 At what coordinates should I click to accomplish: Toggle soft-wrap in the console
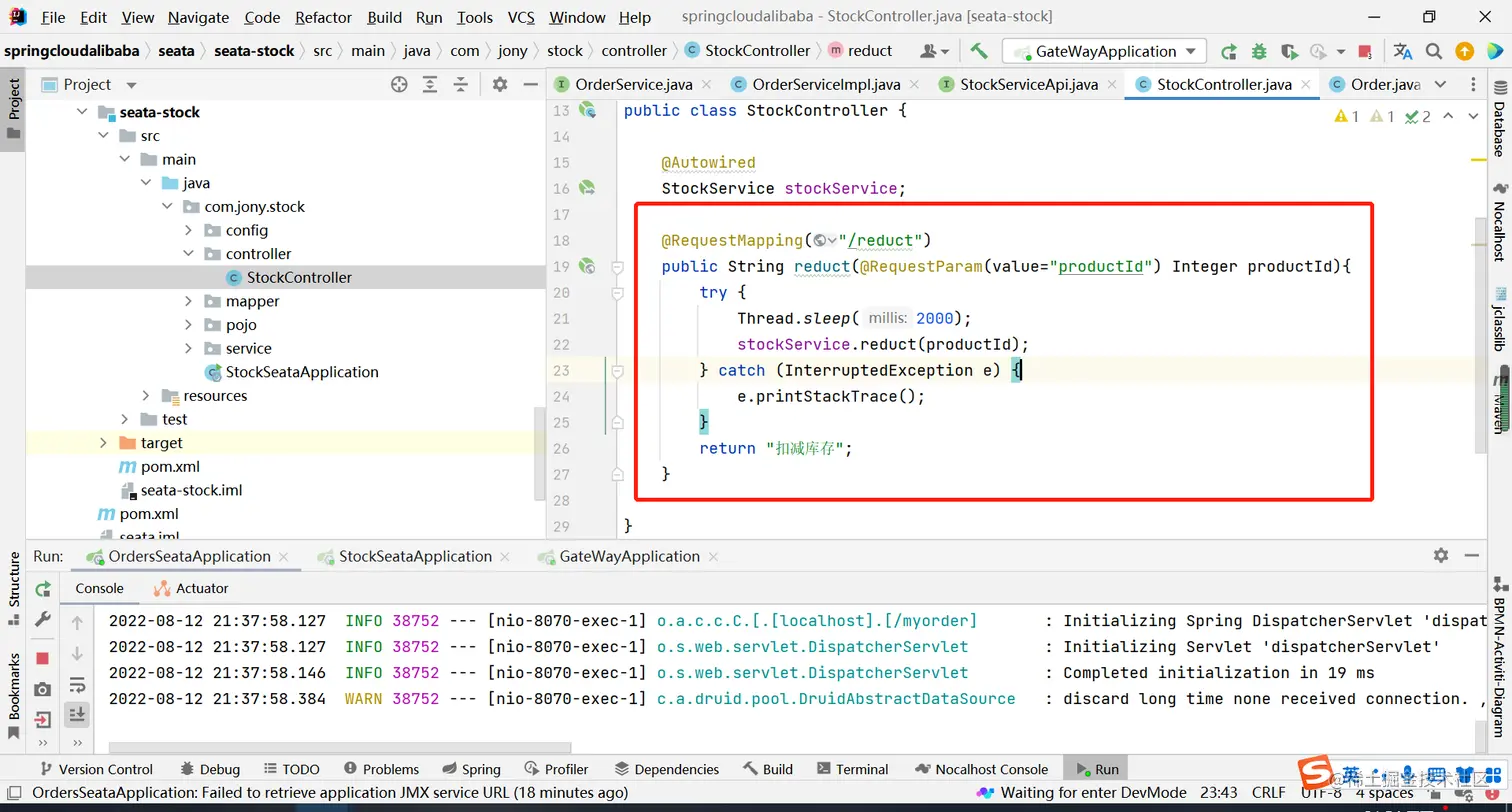click(77, 685)
